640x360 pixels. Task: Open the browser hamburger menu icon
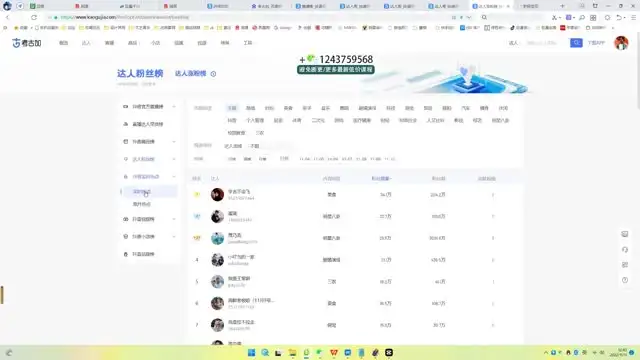coord(633,18)
